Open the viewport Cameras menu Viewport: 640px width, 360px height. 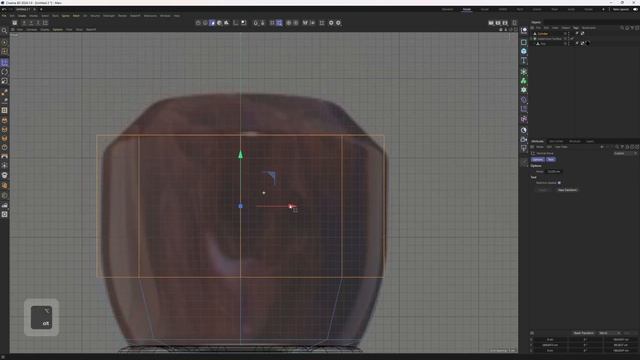[31, 30]
